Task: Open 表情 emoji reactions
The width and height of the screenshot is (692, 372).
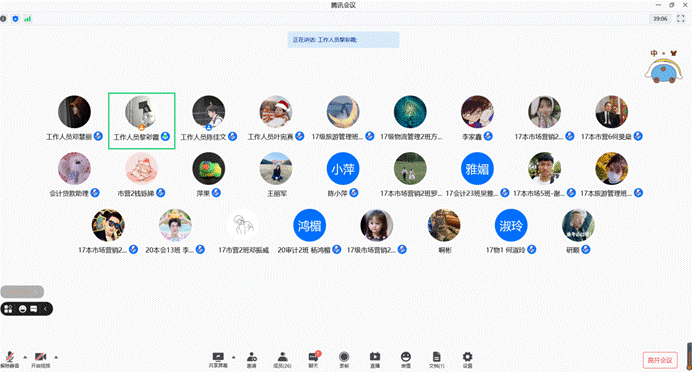Action: pos(406,359)
